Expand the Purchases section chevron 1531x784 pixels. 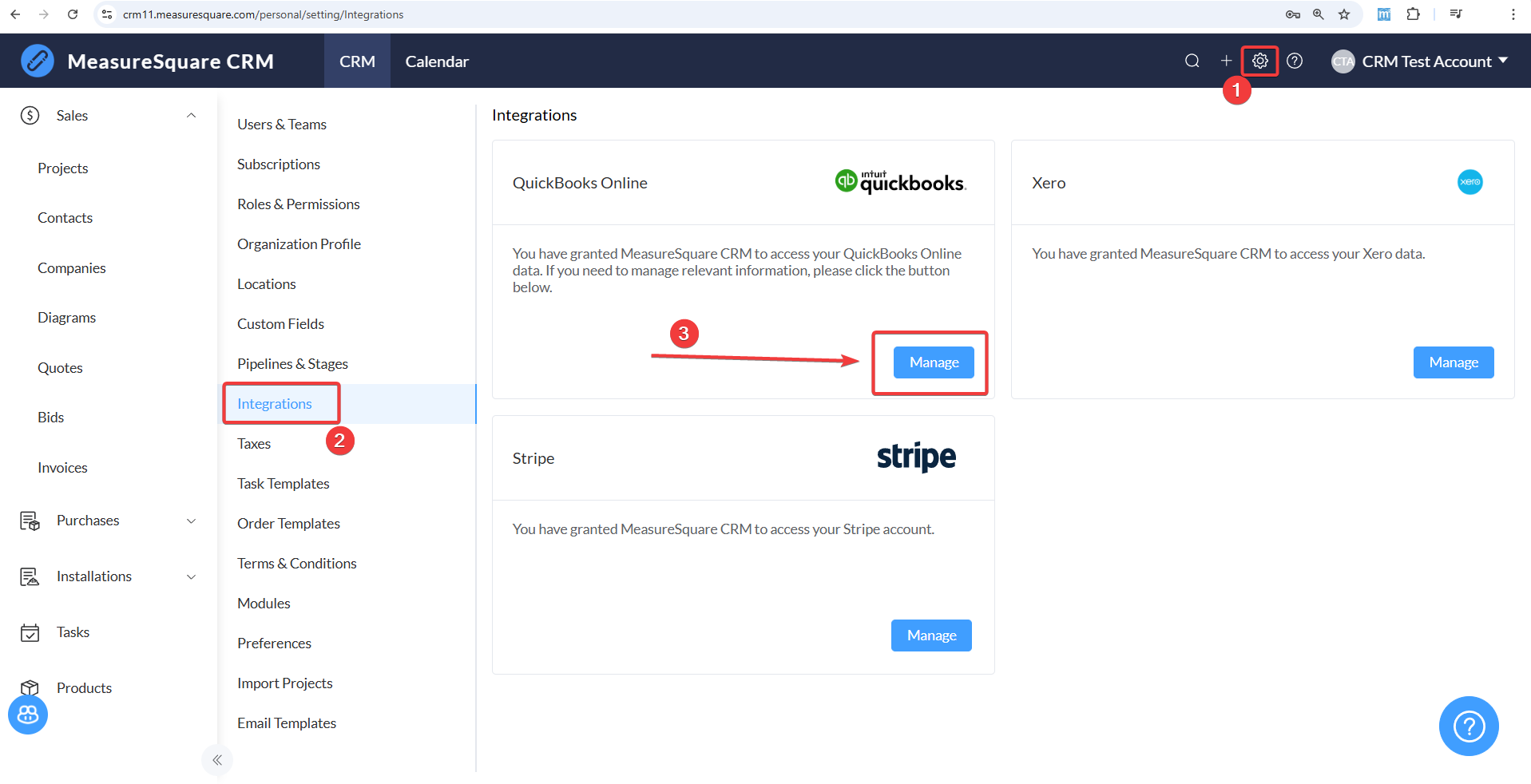(x=191, y=521)
